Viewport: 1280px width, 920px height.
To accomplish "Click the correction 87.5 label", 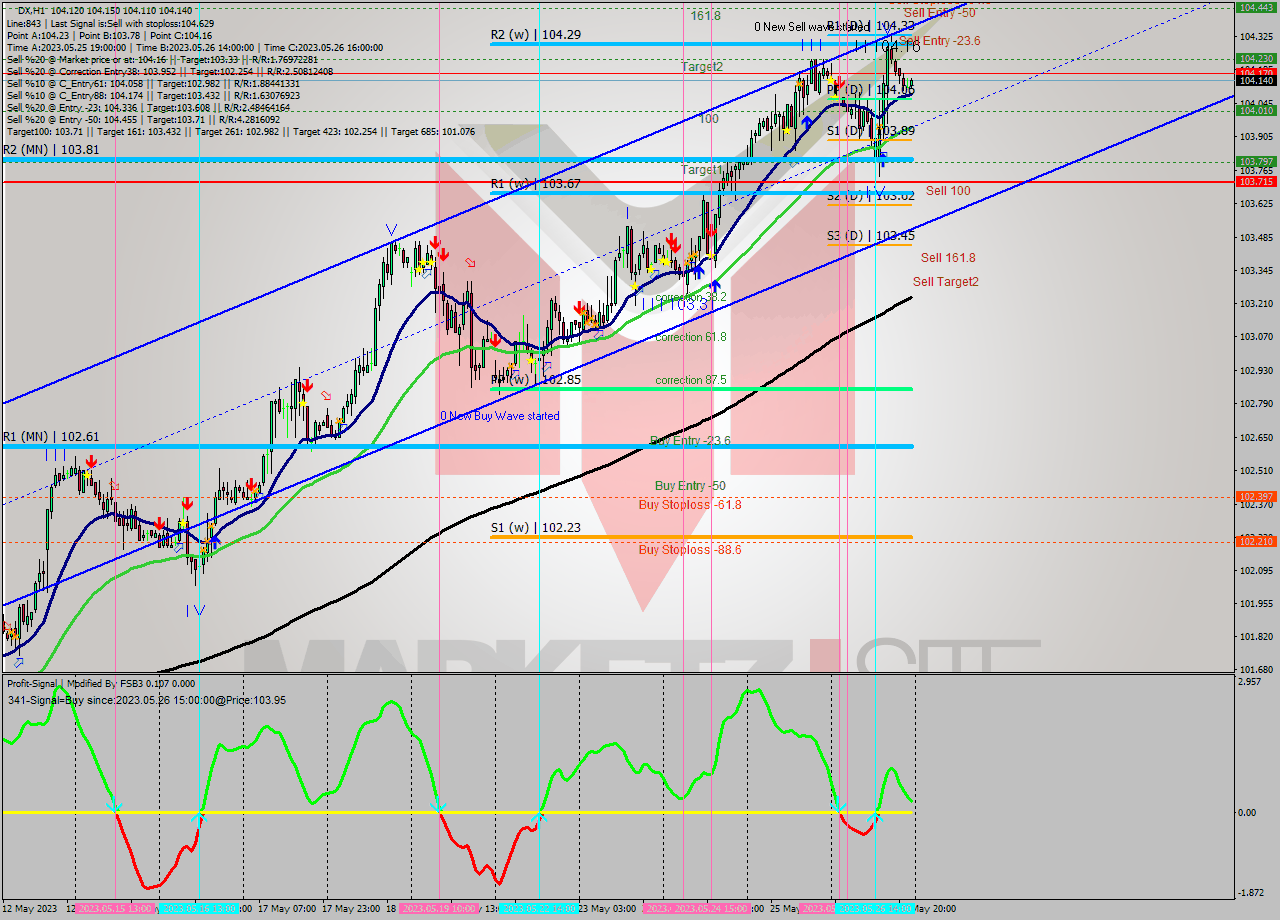I will pyautogui.click(x=691, y=380).
